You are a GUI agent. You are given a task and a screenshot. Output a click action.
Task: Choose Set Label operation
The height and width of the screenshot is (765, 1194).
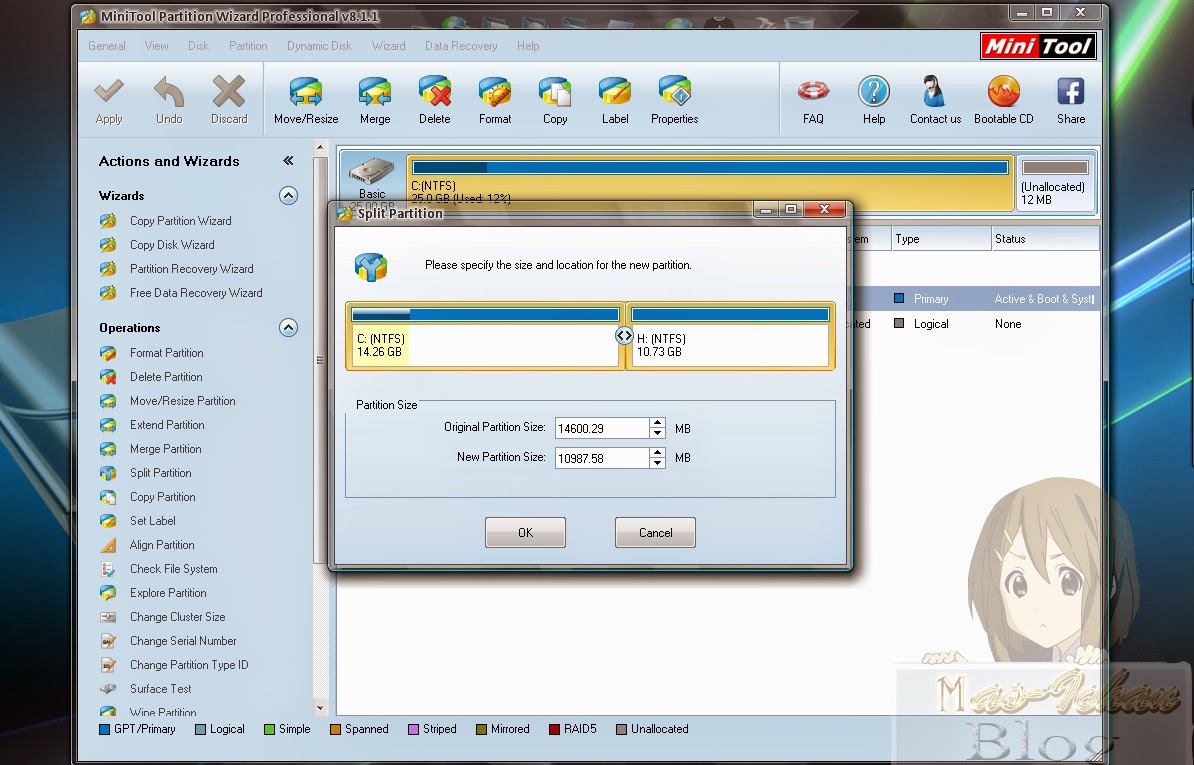pyautogui.click(x=152, y=521)
